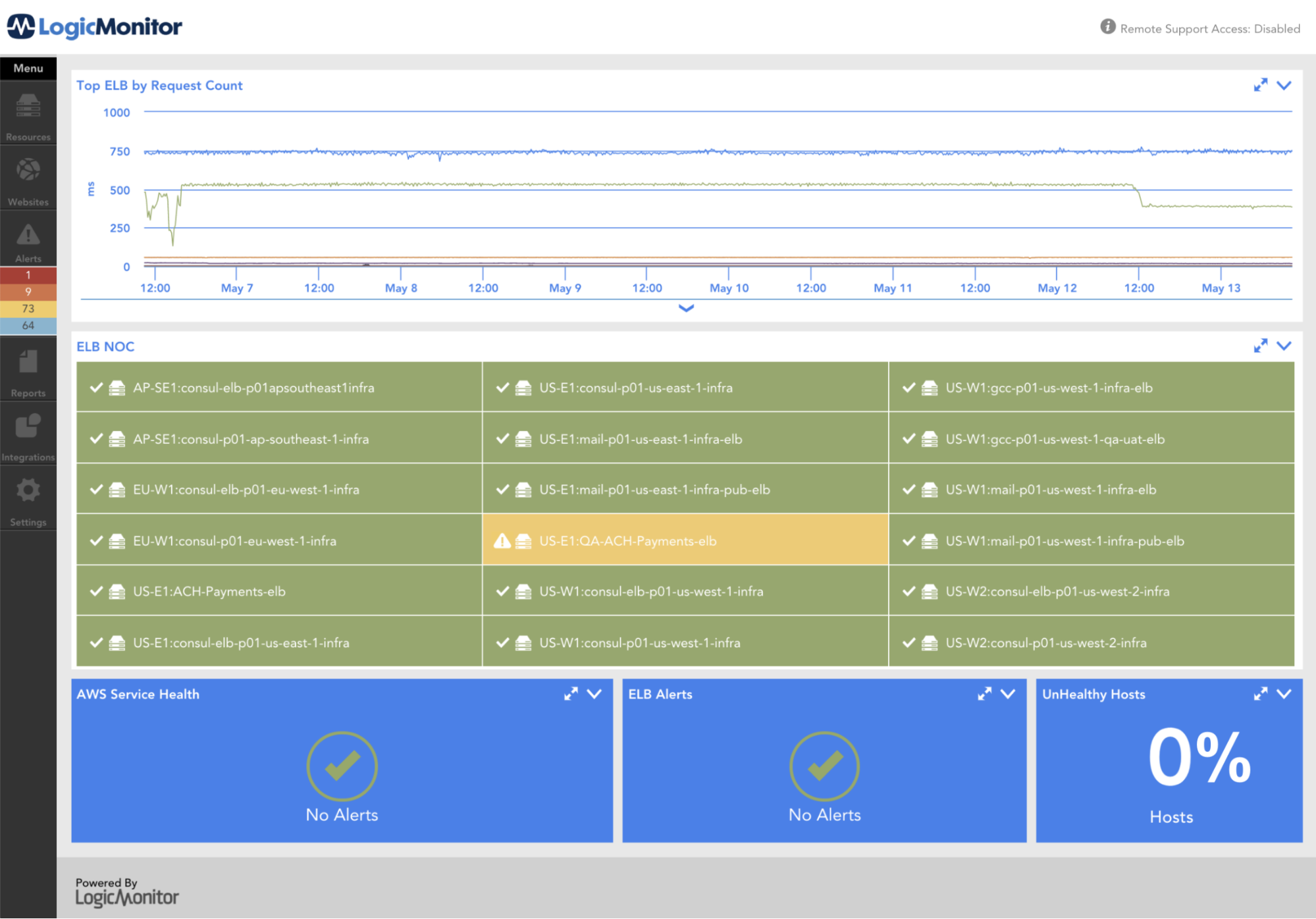Click server icon for AP-SE1:consul-elb-p01apsoutheast1infra

(x=117, y=388)
